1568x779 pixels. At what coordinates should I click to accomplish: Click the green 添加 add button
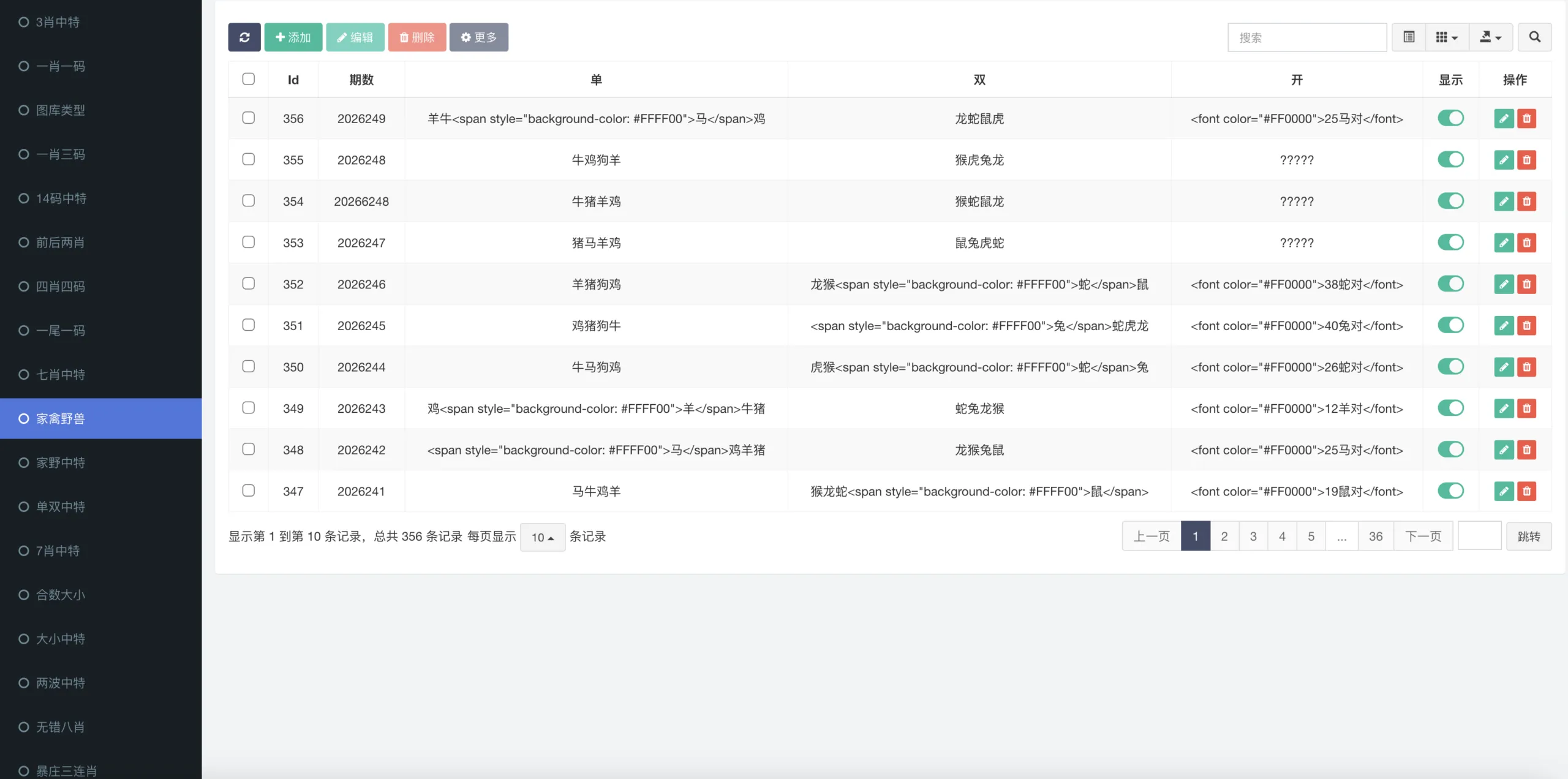click(293, 37)
